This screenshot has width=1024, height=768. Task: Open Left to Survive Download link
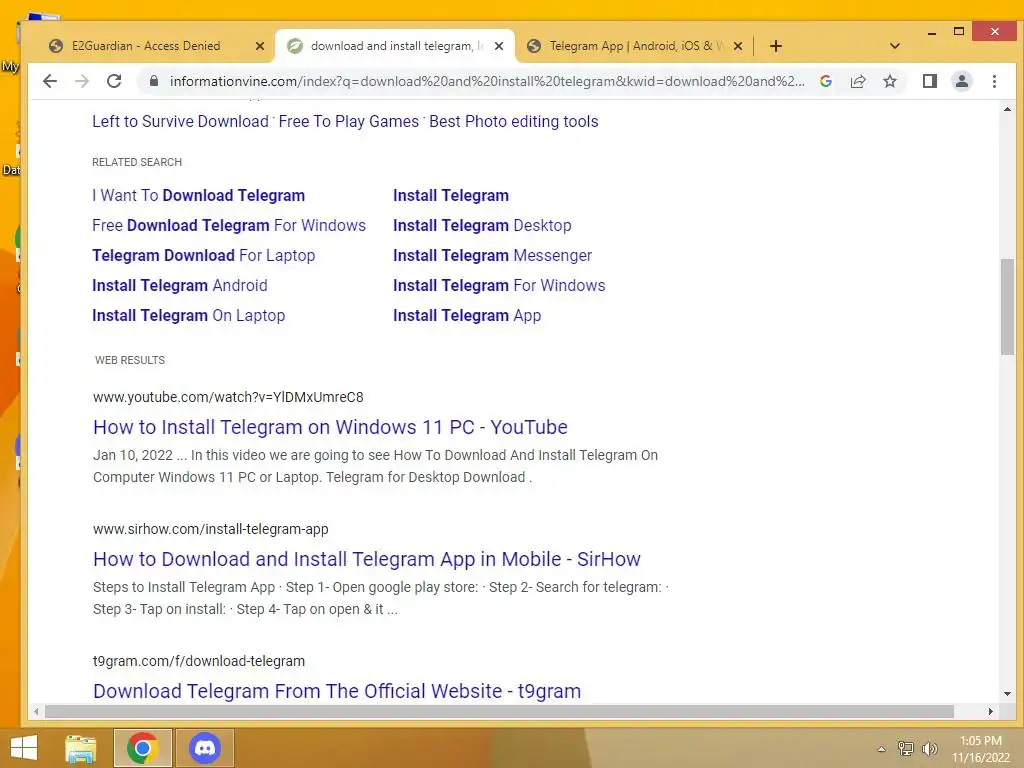coord(180,121)
